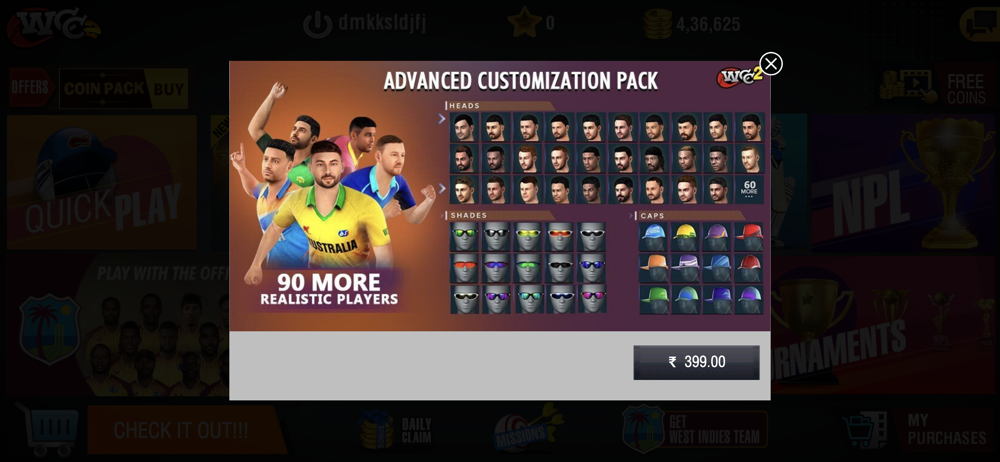Choose the orange-lens sunglasses in top row
Image resolution: width=1000 pixels, height=462 pixels.
pos(561,236)
